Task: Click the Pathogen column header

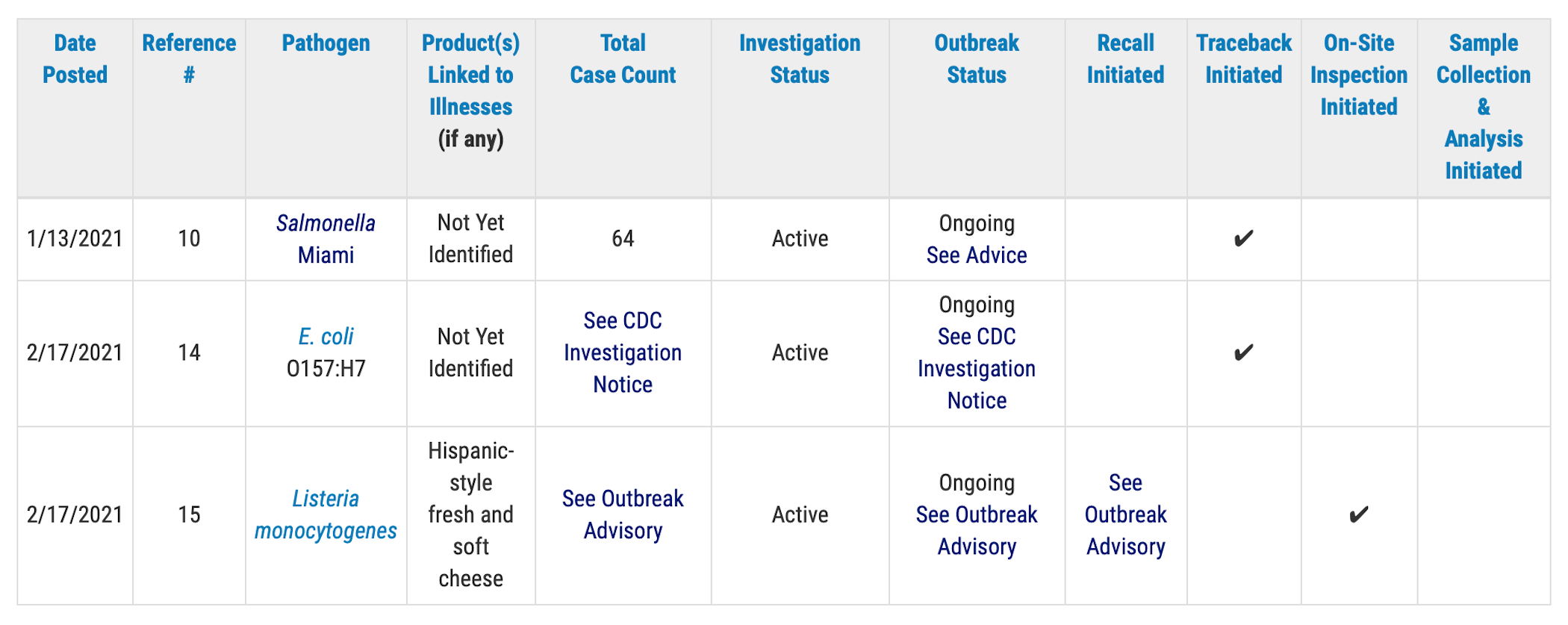Action: click(326, 43)
